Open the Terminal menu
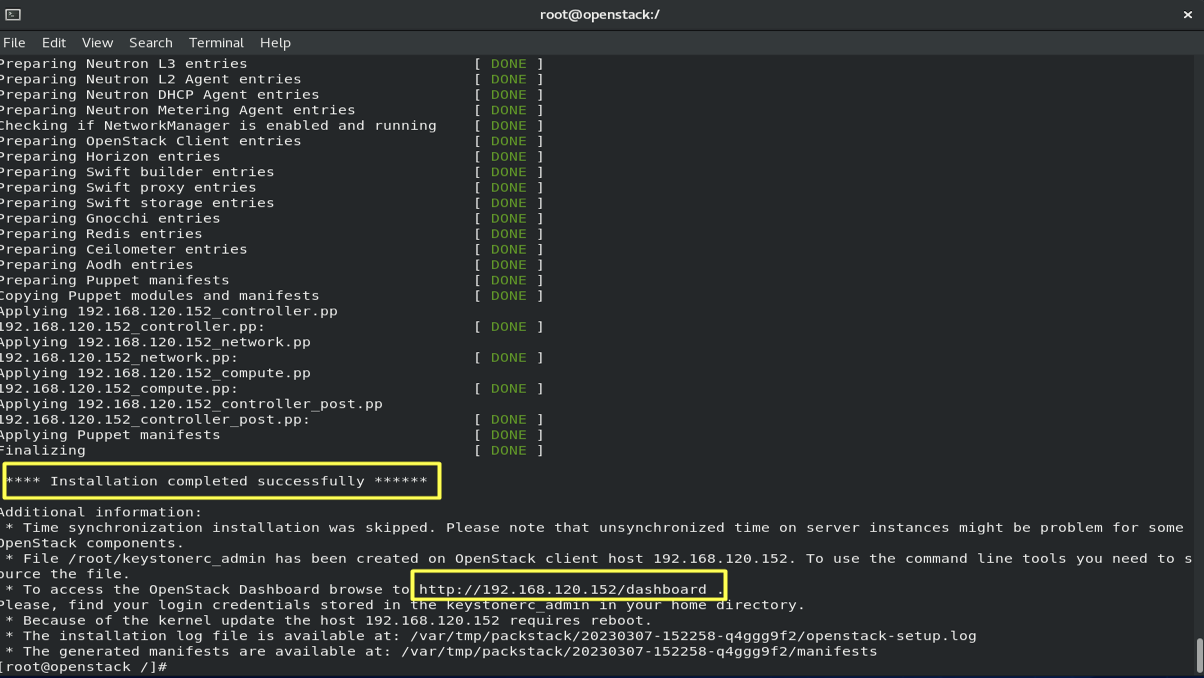Viewport: 1204px width, 678px height. 216,43
